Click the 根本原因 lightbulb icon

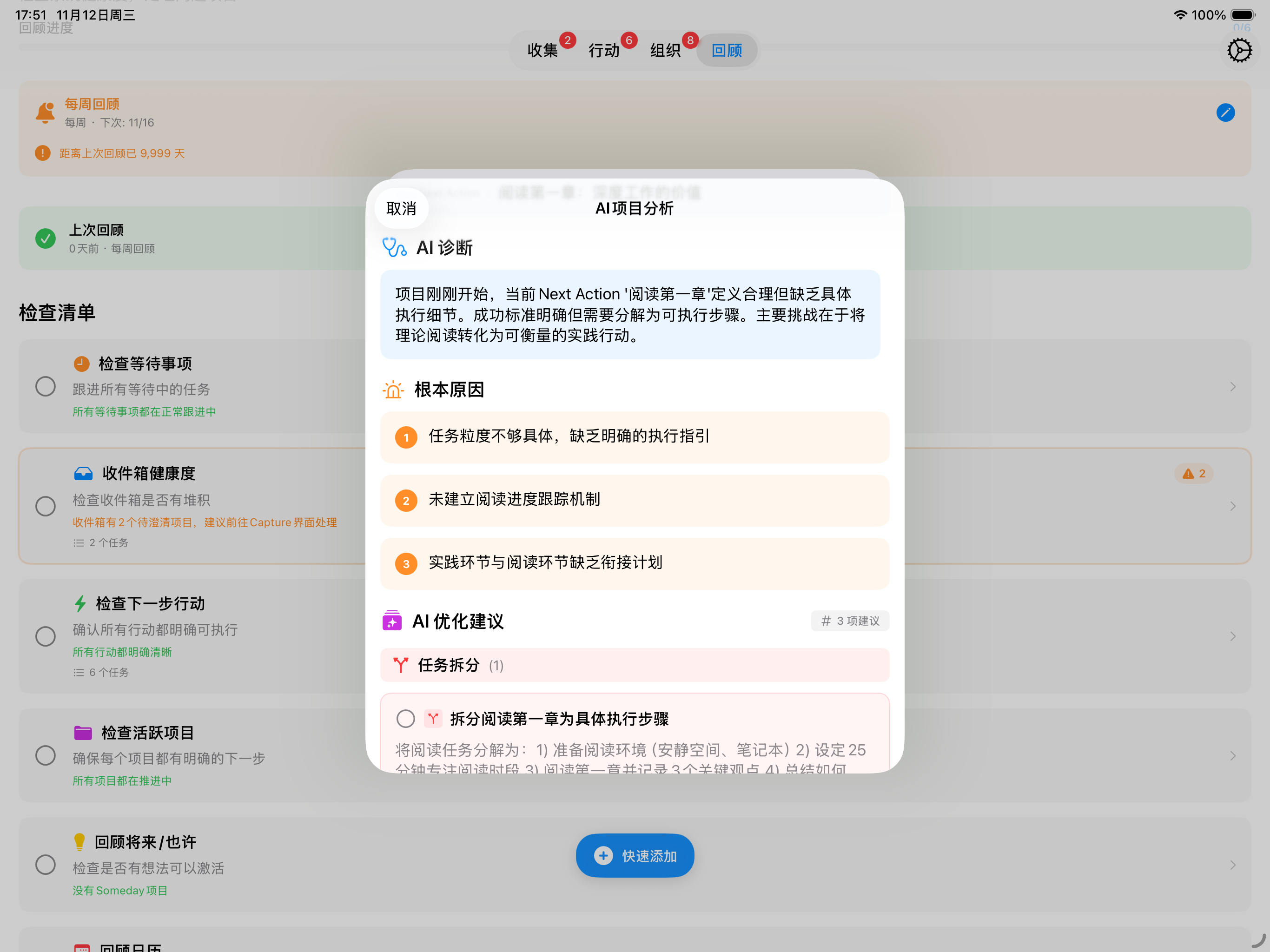tap(393, 389)
